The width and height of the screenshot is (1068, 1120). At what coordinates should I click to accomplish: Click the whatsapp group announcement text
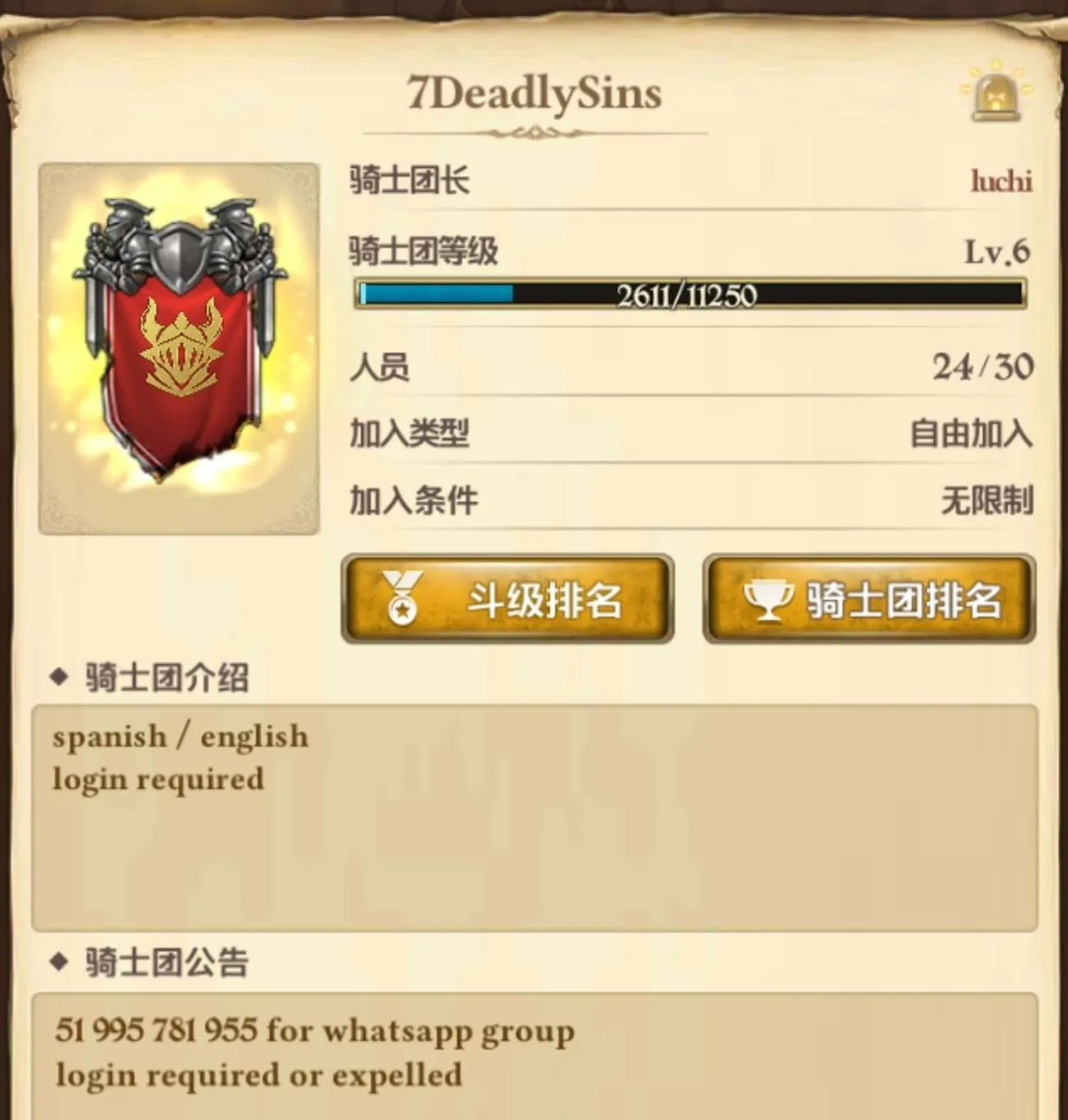point(315,1032)
